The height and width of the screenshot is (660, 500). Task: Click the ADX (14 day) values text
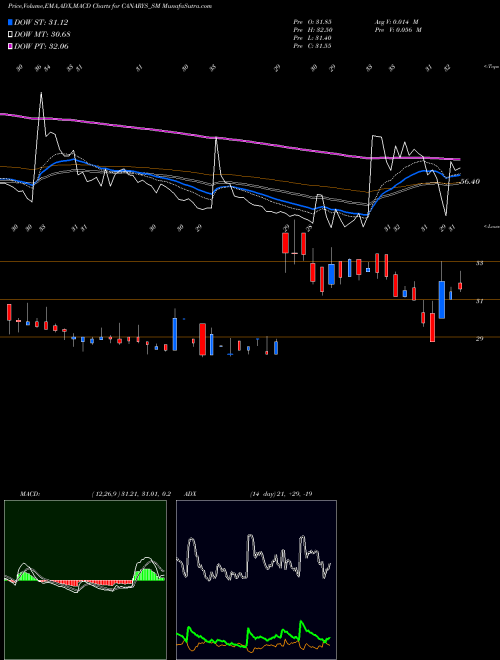tap(281, 494)
